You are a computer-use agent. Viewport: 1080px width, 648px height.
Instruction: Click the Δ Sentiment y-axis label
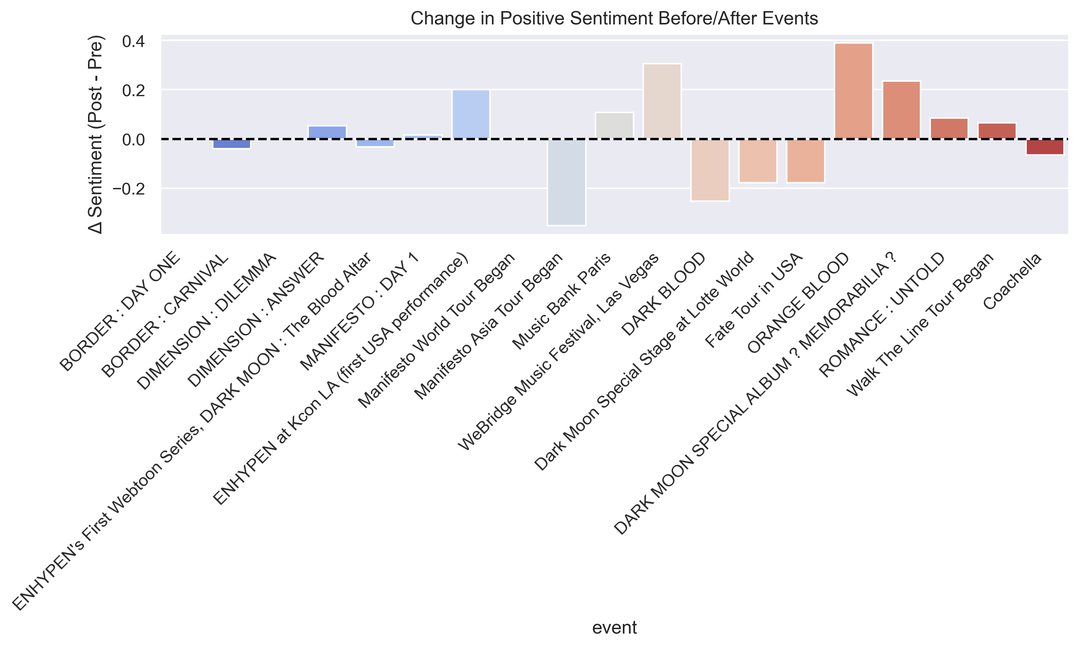coord(97,135)
